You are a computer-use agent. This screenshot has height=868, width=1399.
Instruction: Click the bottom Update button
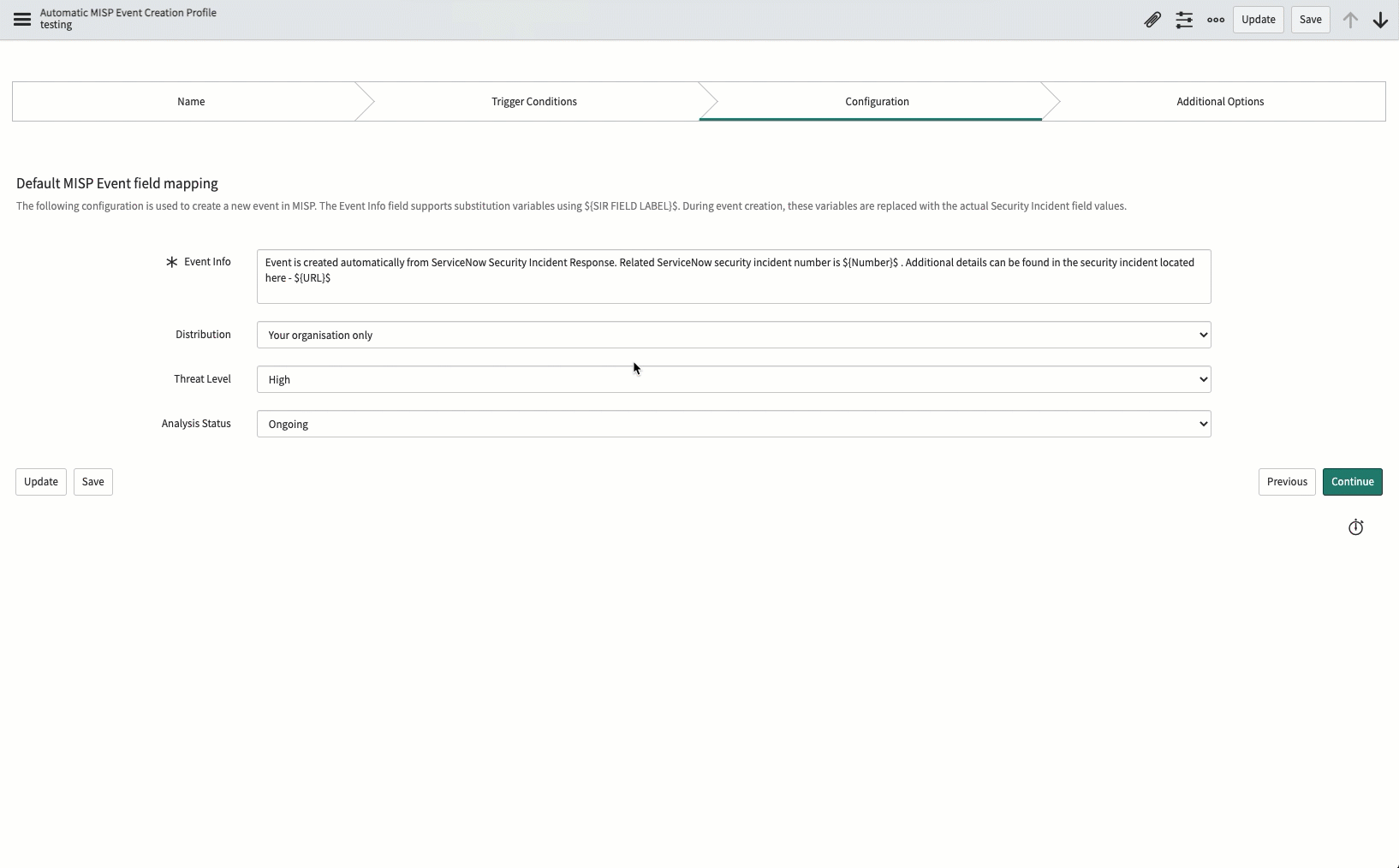click(x=41, y=482)
